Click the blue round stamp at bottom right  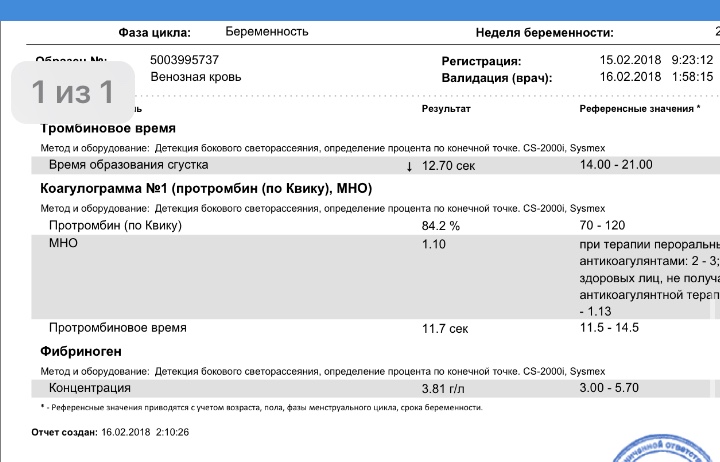pos(669,449)
